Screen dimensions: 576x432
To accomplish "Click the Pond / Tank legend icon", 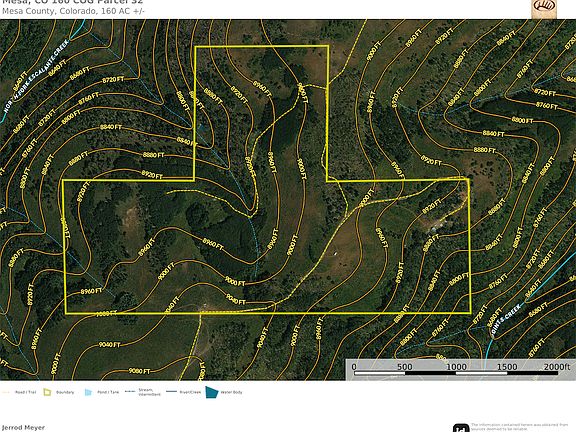I will 88,392.
